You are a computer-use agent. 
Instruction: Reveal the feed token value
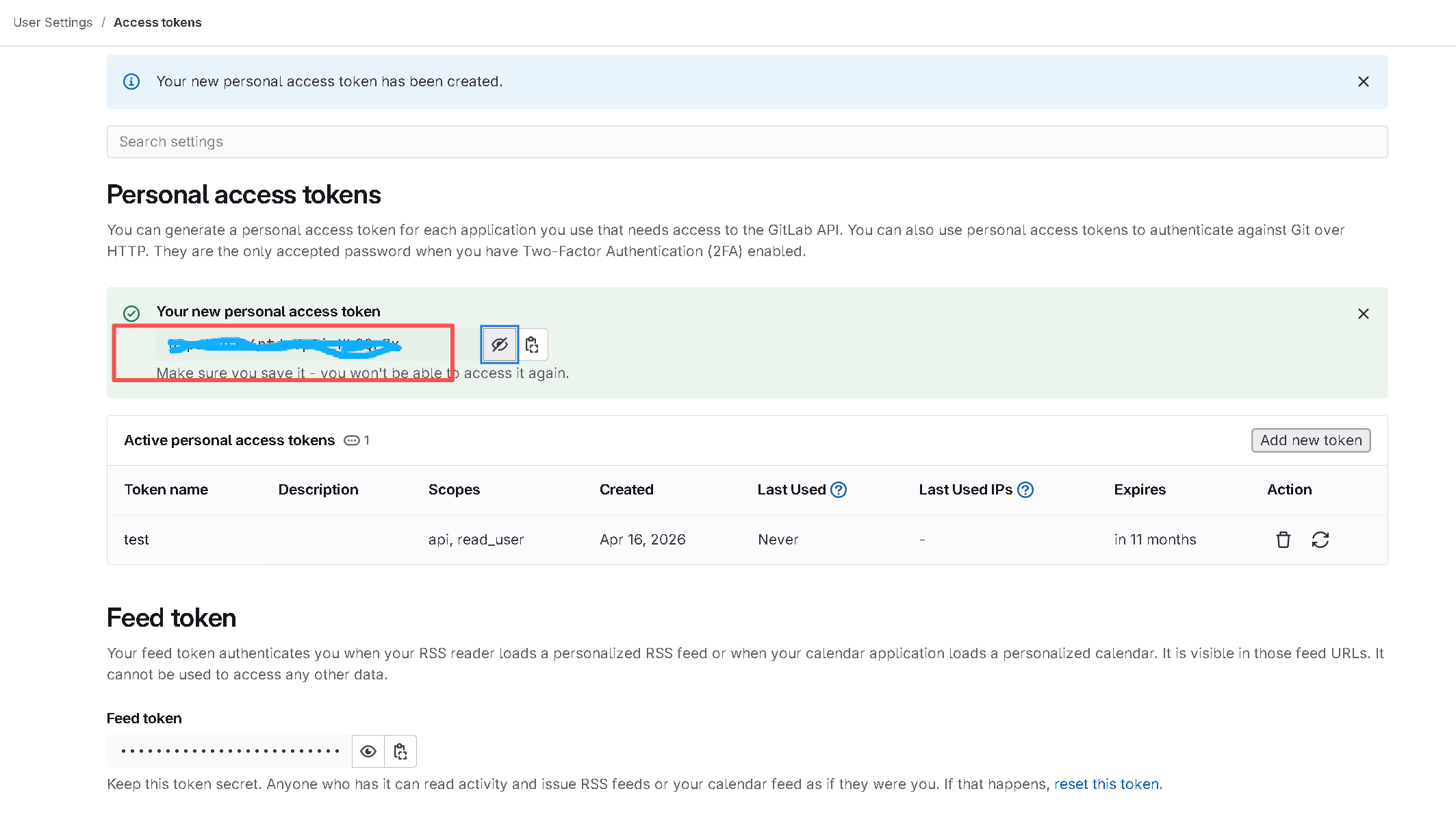(x=368, y=751)
